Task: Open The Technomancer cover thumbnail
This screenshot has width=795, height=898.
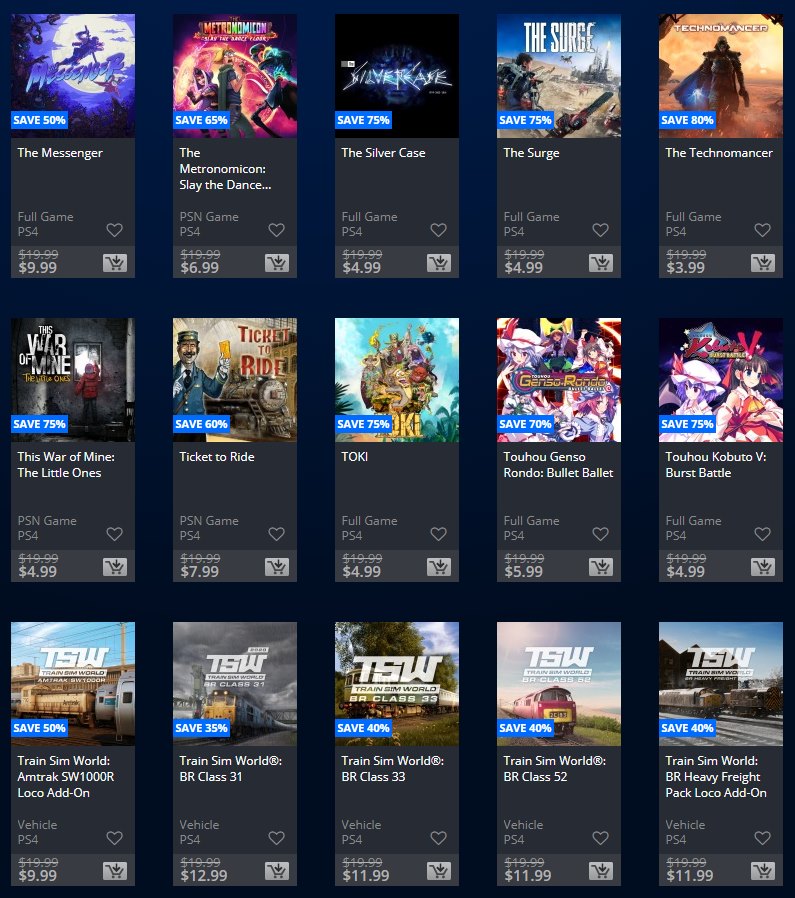Action: [721, 76]
